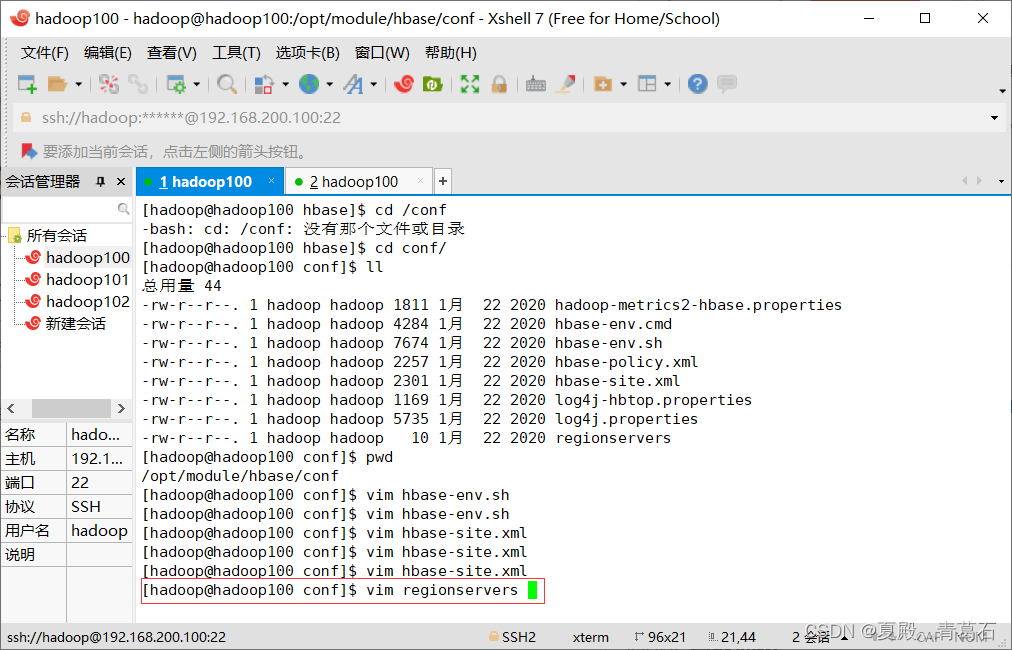
Task: Open the globe encoding icon
Action: (309, 84)
